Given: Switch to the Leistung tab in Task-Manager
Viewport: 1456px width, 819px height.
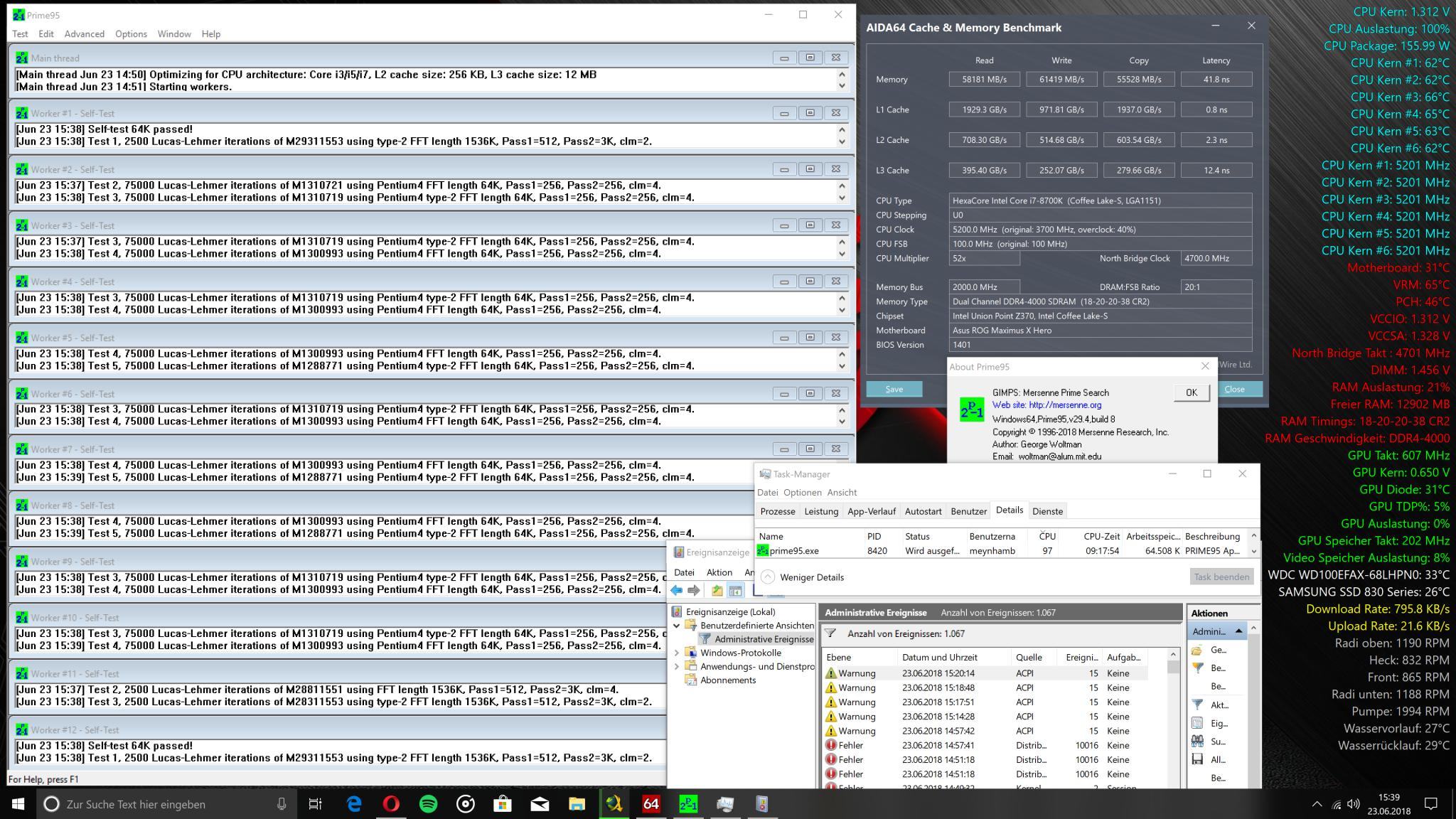Looking at the screenshot, I should [821, 511].
